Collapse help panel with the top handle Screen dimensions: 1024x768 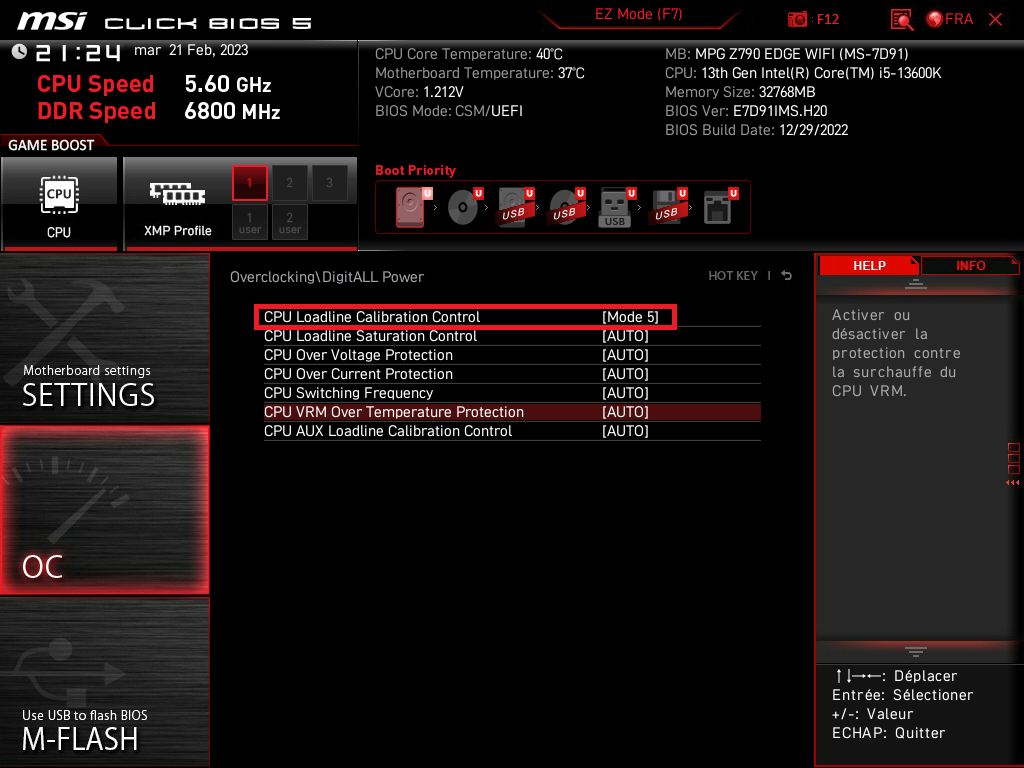point(916,284)
